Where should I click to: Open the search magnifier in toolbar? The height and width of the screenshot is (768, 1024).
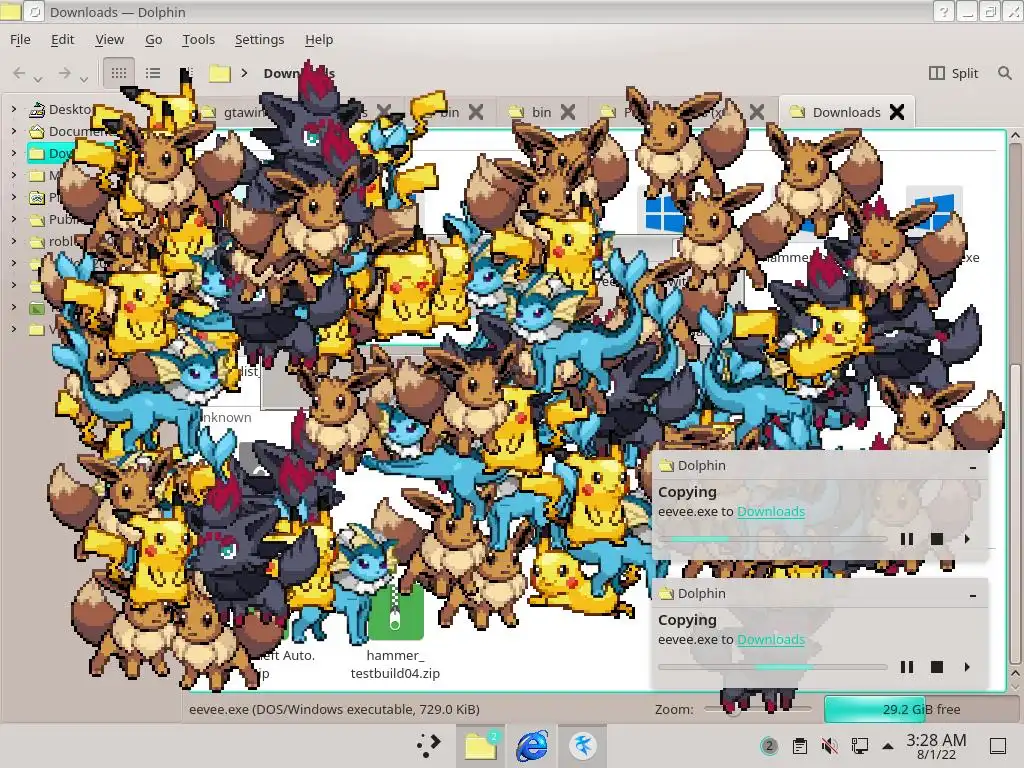click(1005, 73)
